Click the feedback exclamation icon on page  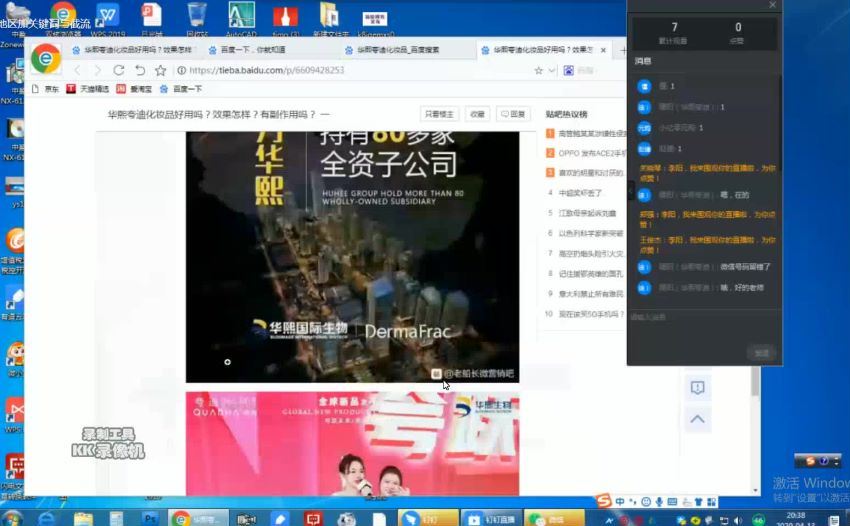[698, 388]
